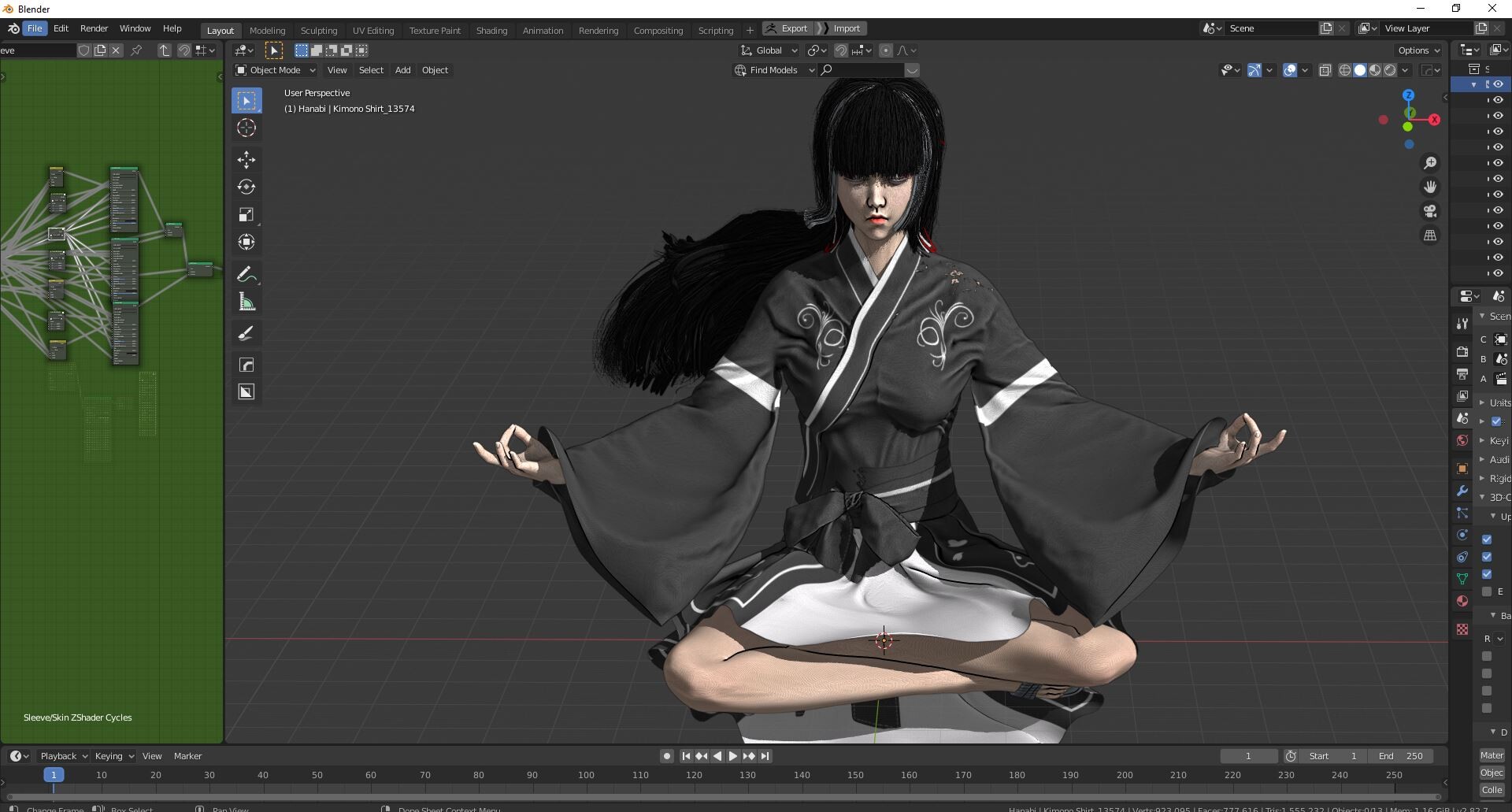Choose the Select Box tool

point(246,100)
